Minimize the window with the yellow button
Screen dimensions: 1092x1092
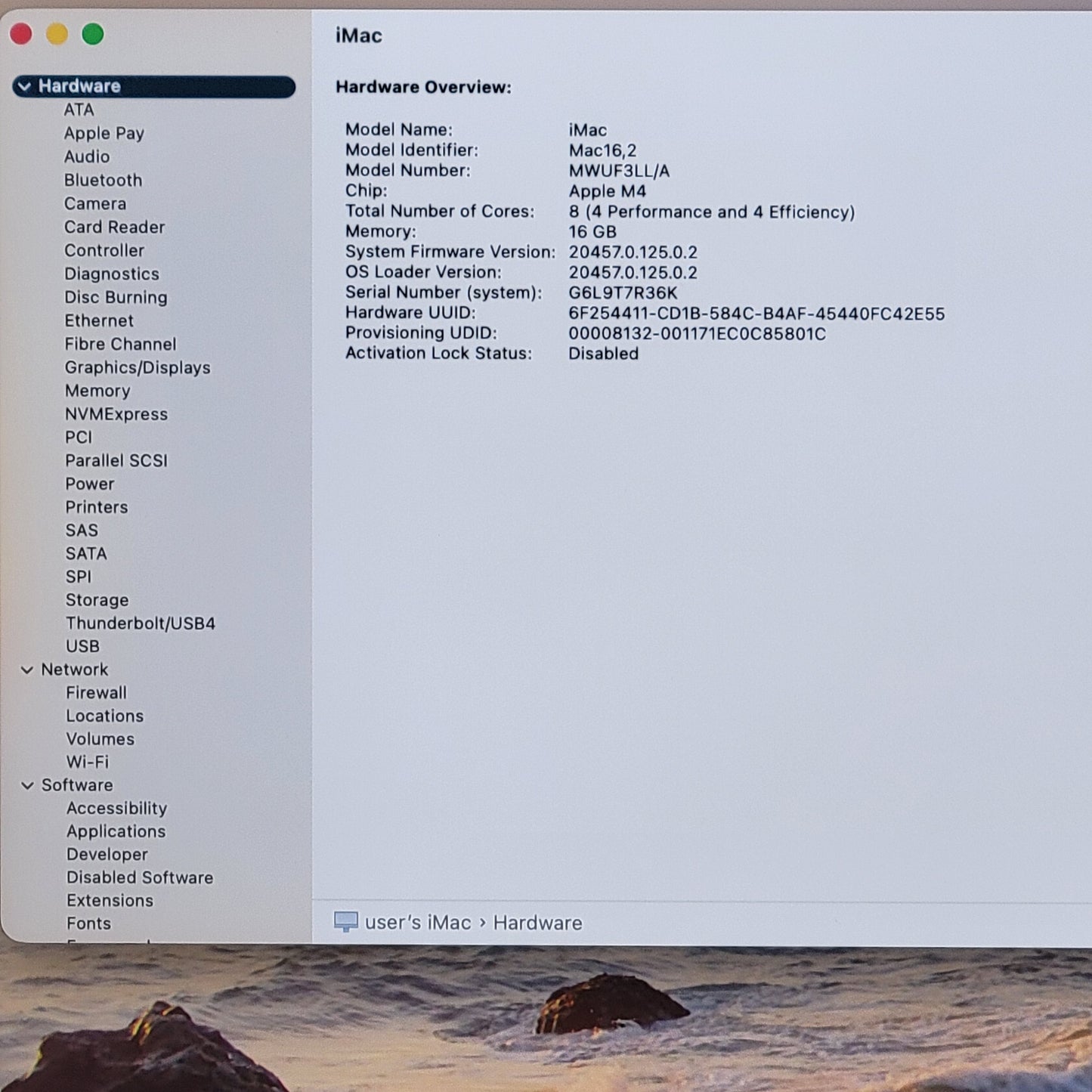click(57, 34)
